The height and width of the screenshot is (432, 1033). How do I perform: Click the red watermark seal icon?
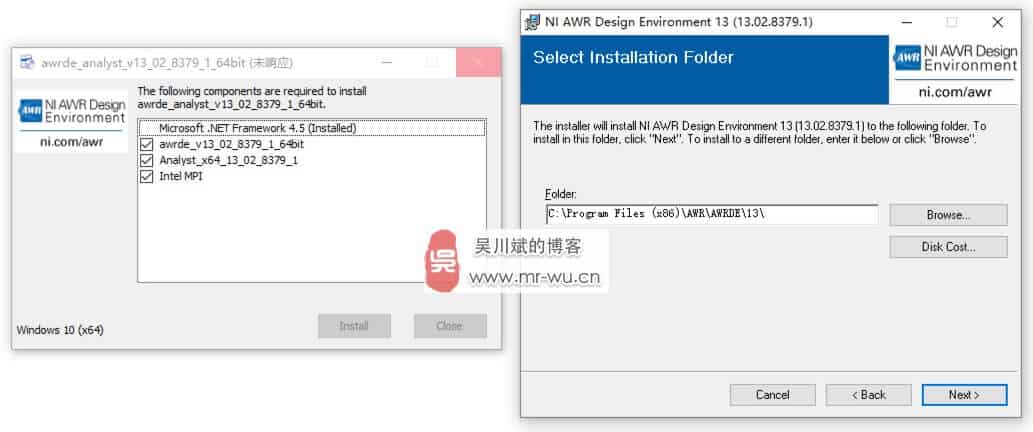coord(440,261)
